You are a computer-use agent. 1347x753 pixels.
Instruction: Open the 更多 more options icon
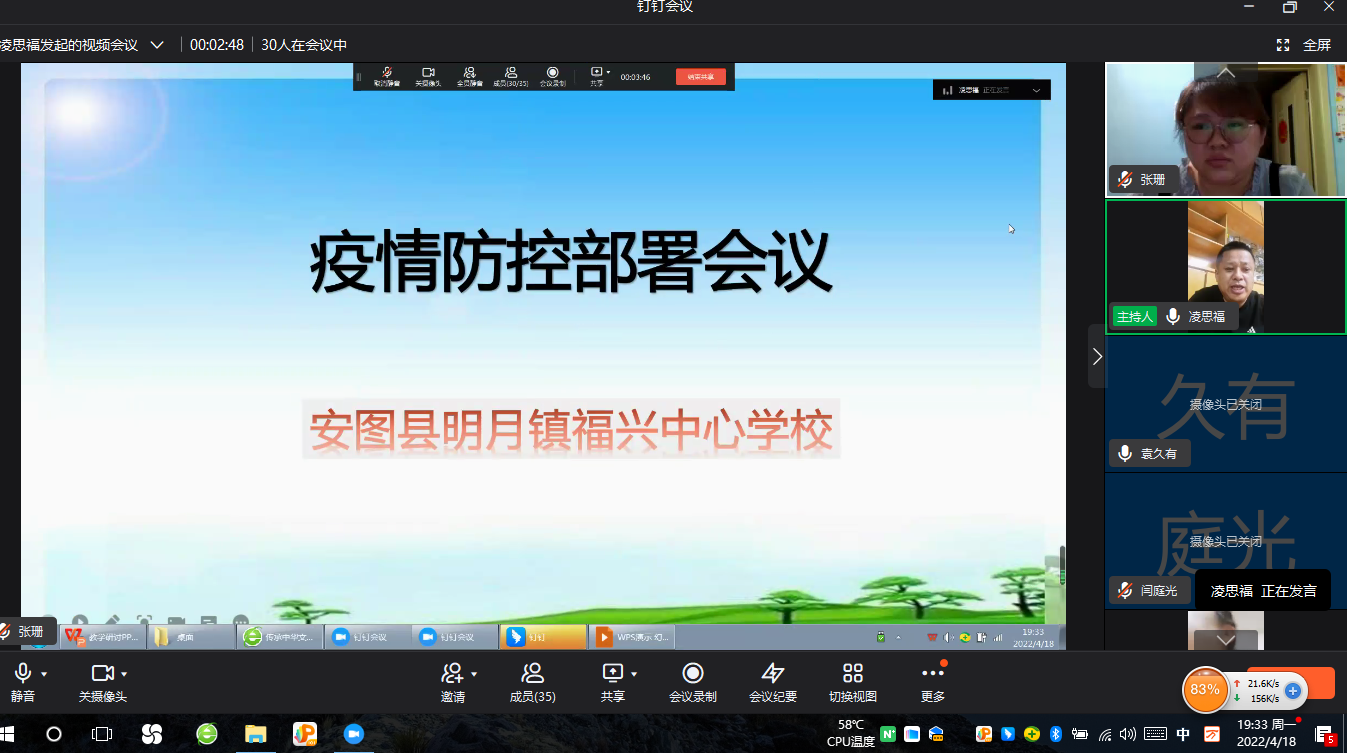[932, 673]
